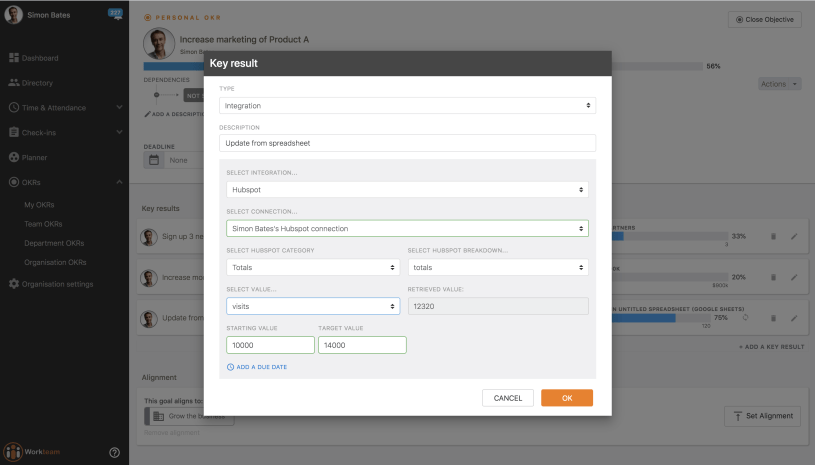Delete the 33% key result via trash icon
The width and height of the screenshot is (815, 465).
coord(772,237)
